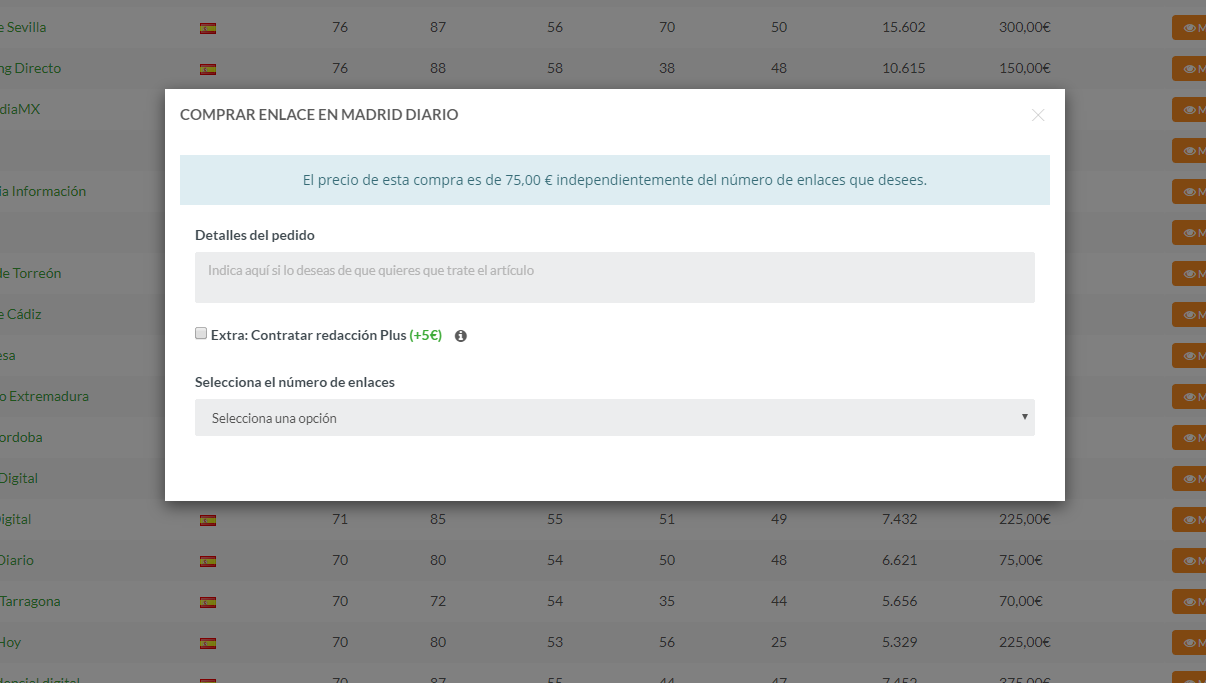
Task: Click the Spain flag in the Hoy row
Action: click(x=208, y=643)
